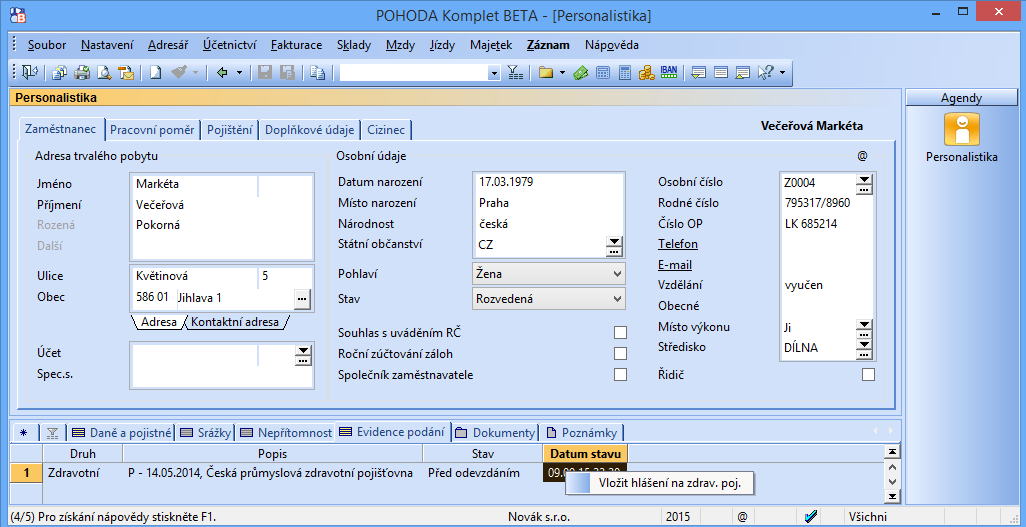The height and width of the screenshot is (527, 1026).
Task: Switch to Kontaktní adresa tab
Action: coord(235,322)
